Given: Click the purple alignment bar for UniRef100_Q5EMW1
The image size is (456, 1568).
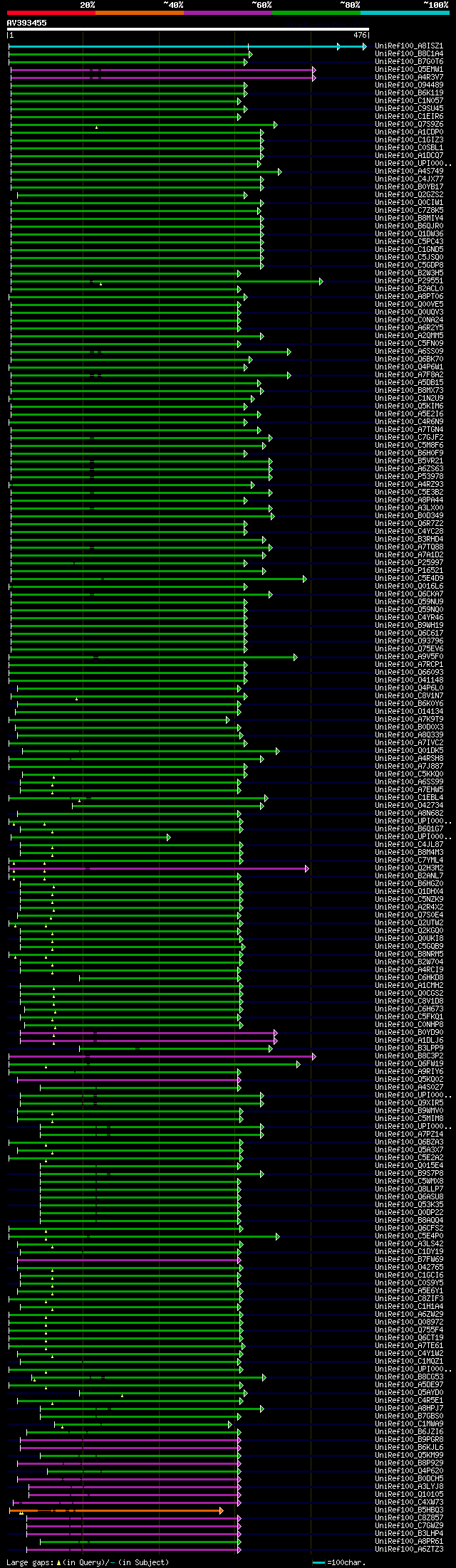Looking at the screenshot, I should point(163,70).
